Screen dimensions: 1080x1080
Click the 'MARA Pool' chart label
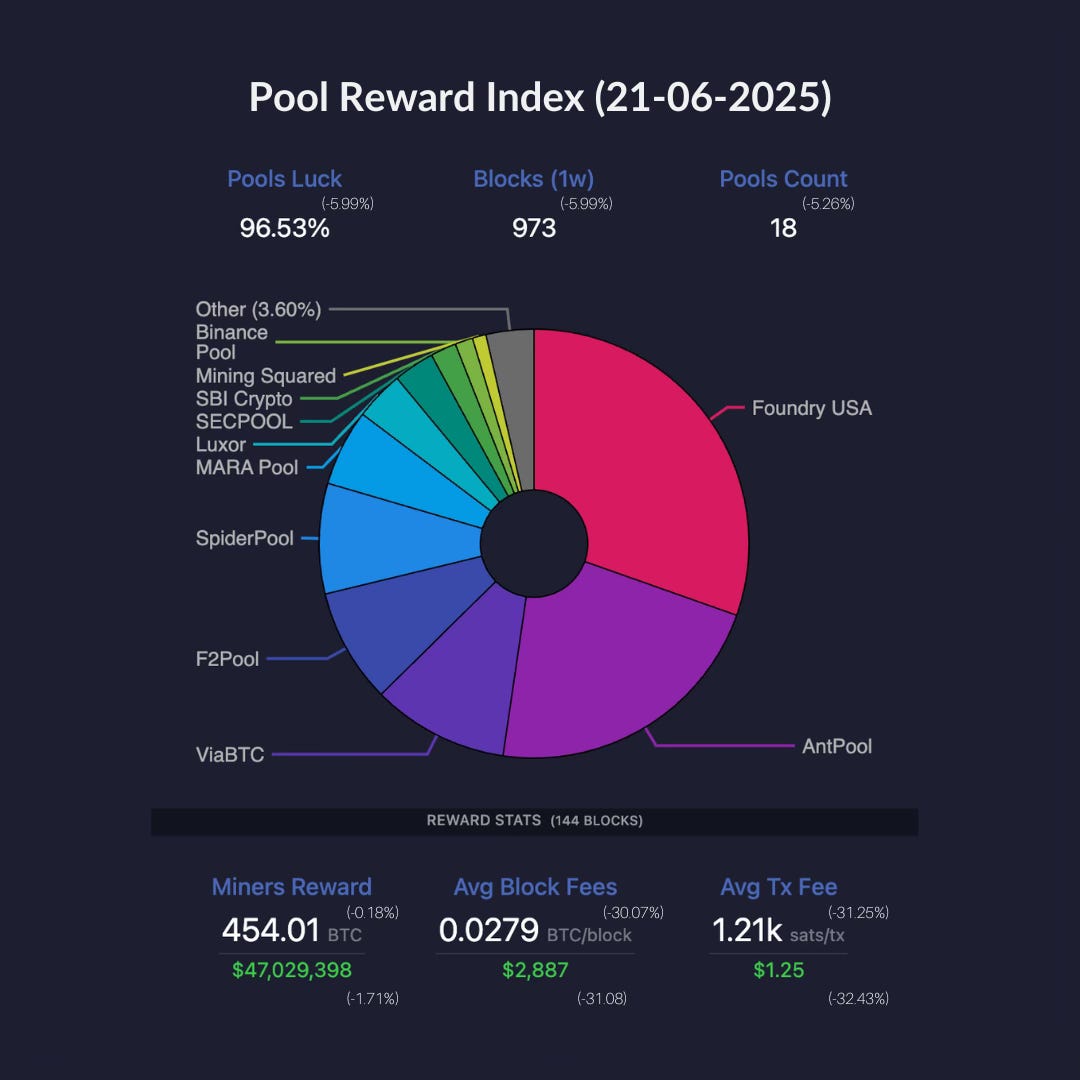(x=247, y=467)
